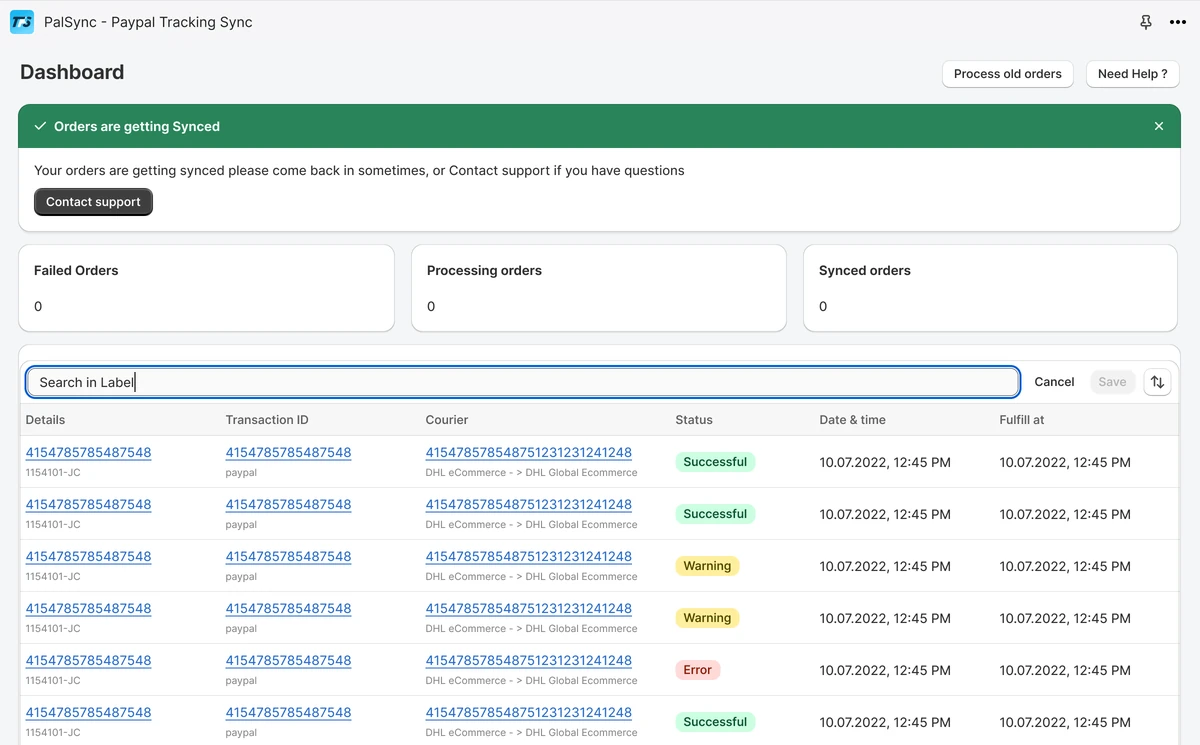Click the Dashboard page heading
The height and width of the screenshot is (745, 1200).
(x=72, y=72)
